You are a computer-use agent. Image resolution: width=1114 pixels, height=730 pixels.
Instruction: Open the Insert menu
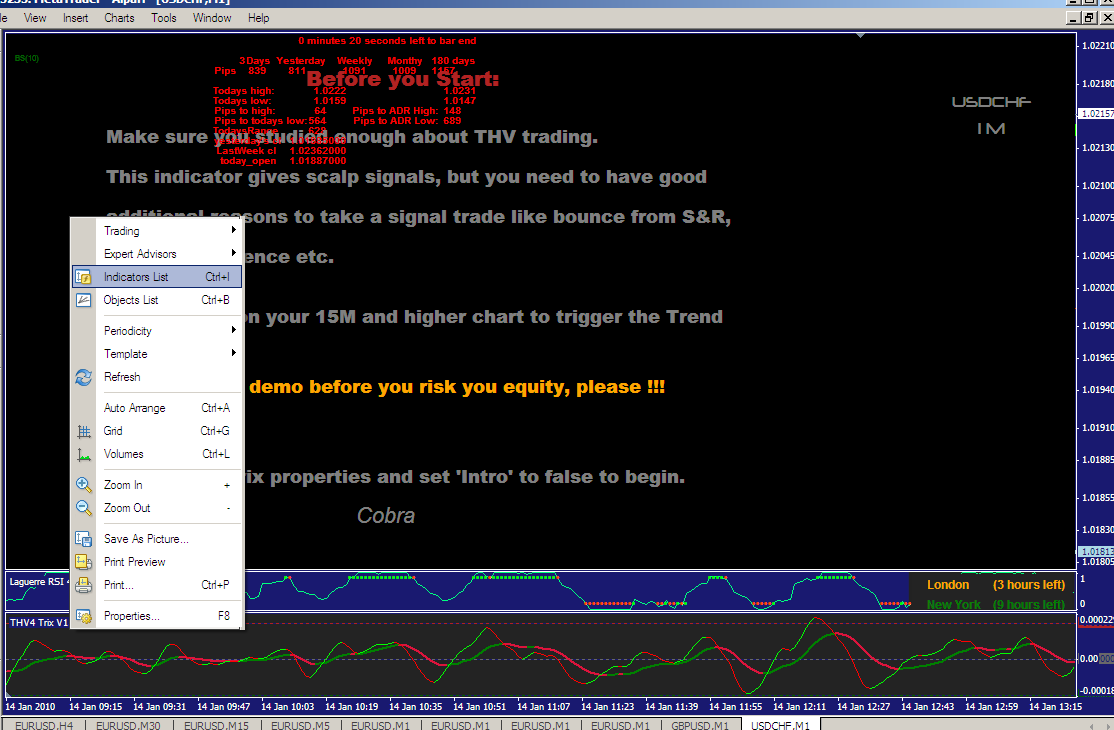[75, 18]
